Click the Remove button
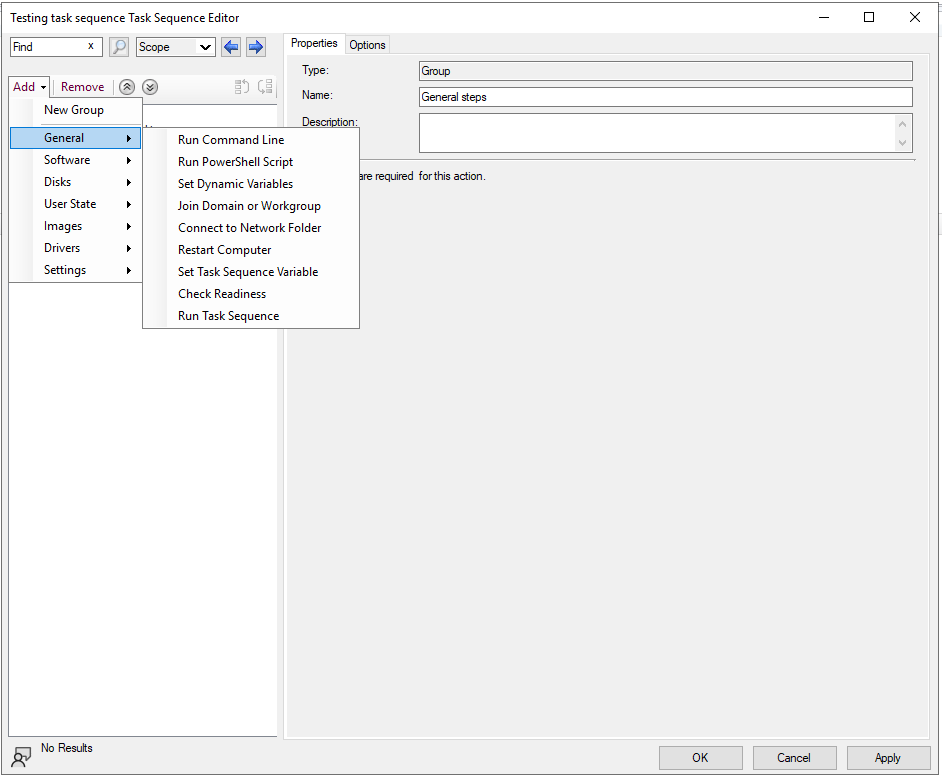Viewport: 942px width, 777px height. (82, 87)
